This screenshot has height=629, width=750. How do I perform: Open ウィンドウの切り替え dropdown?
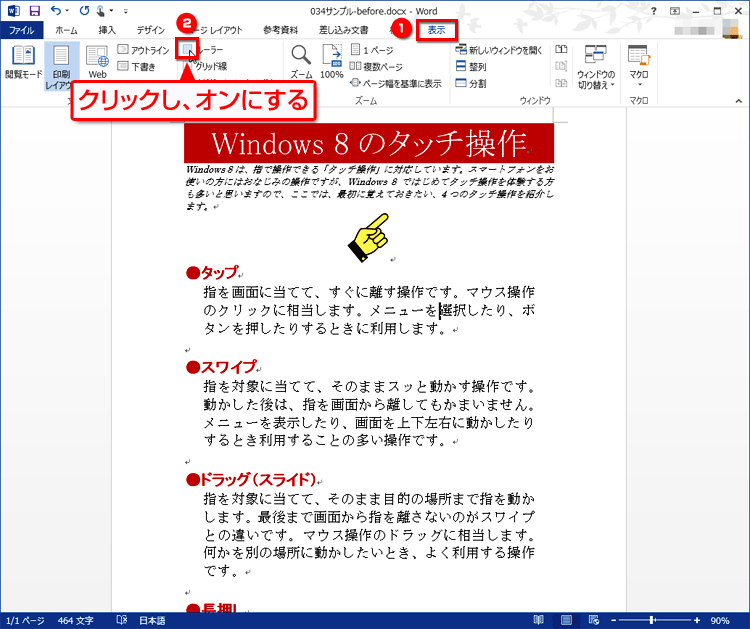coord(596,67)
